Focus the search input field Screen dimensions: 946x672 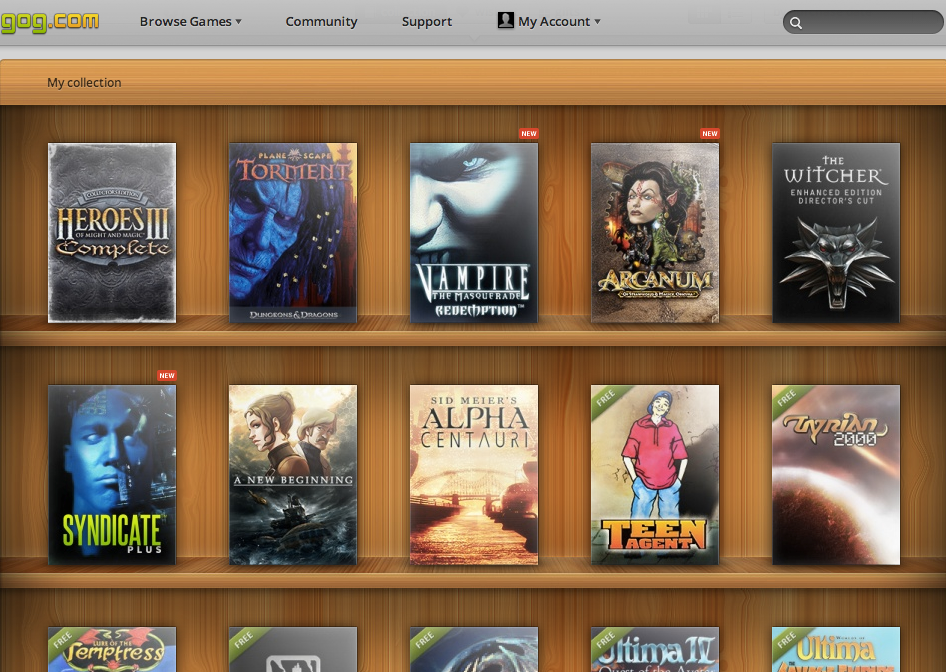(863, 22)
